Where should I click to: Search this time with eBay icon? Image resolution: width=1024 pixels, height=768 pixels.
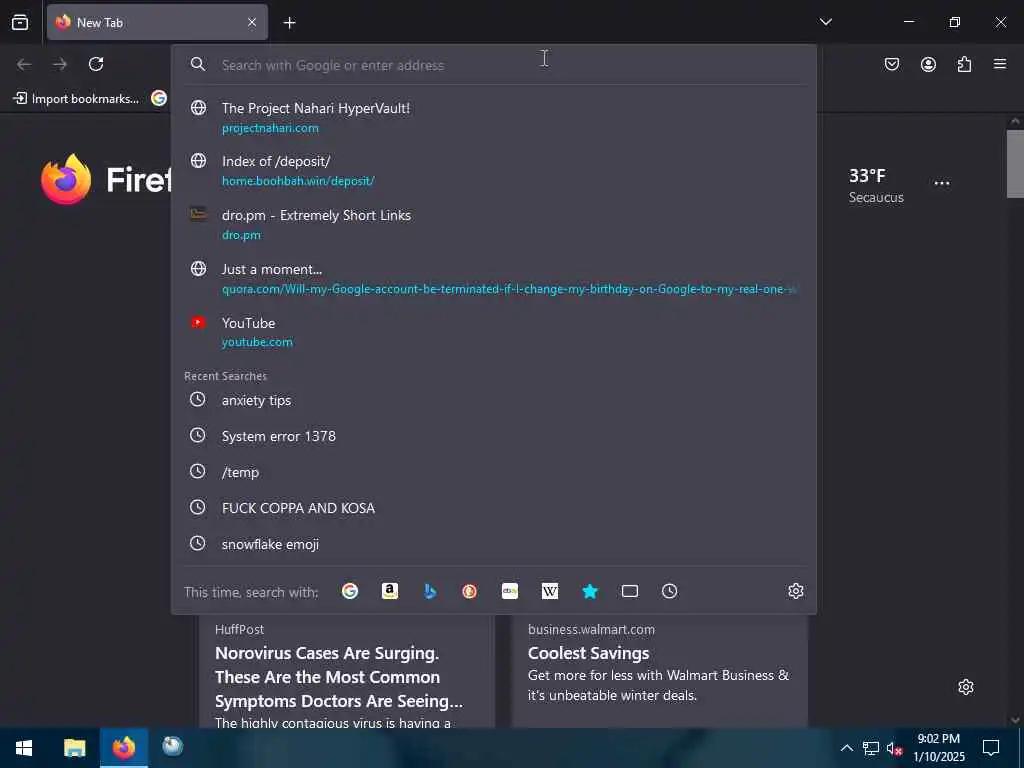pyautogui.click(x=509, y=591)
